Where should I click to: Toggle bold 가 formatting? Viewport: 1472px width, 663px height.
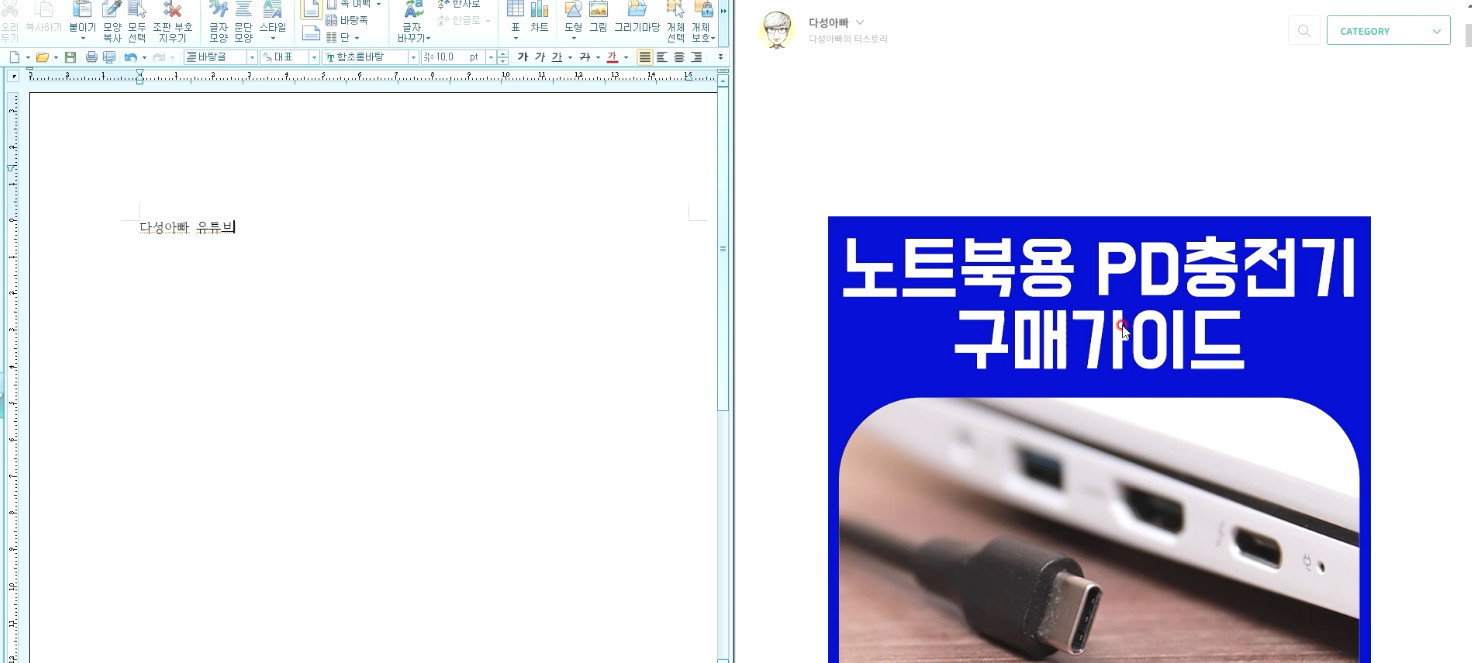522,57
